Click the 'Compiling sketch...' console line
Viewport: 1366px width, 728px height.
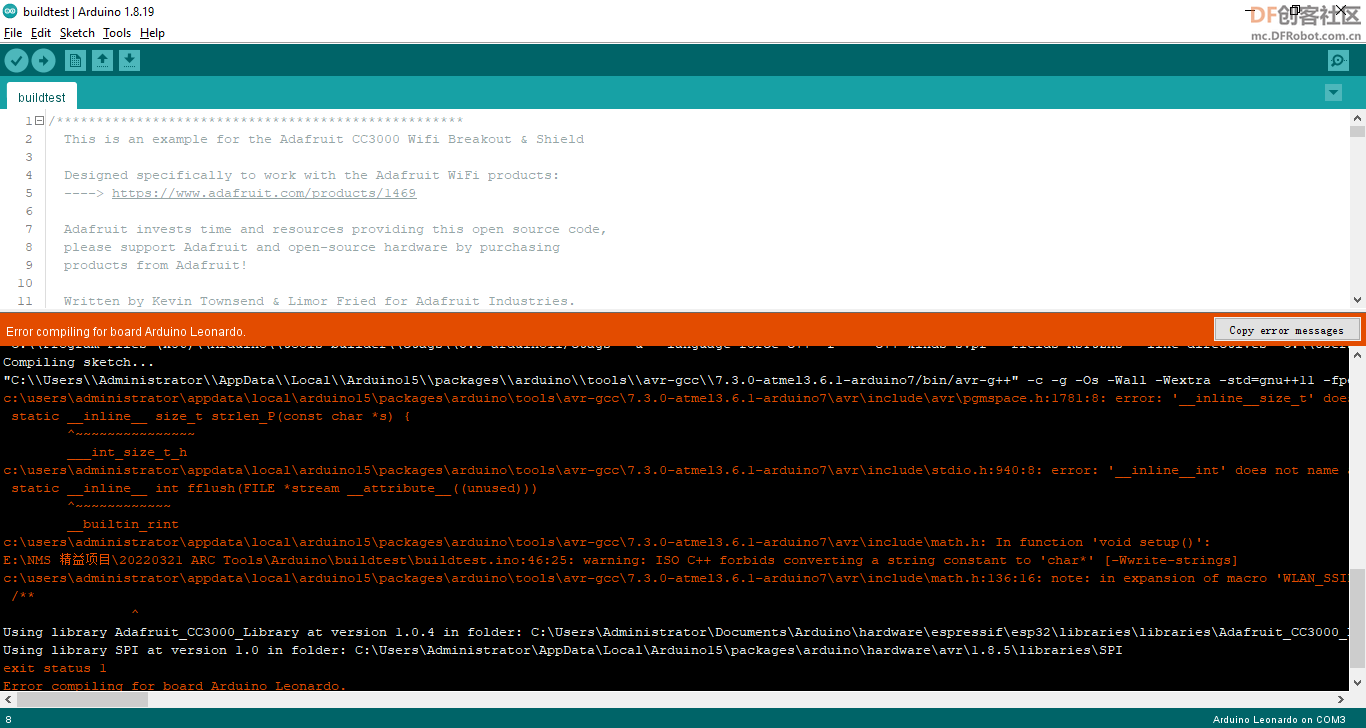tap(79, 362)
